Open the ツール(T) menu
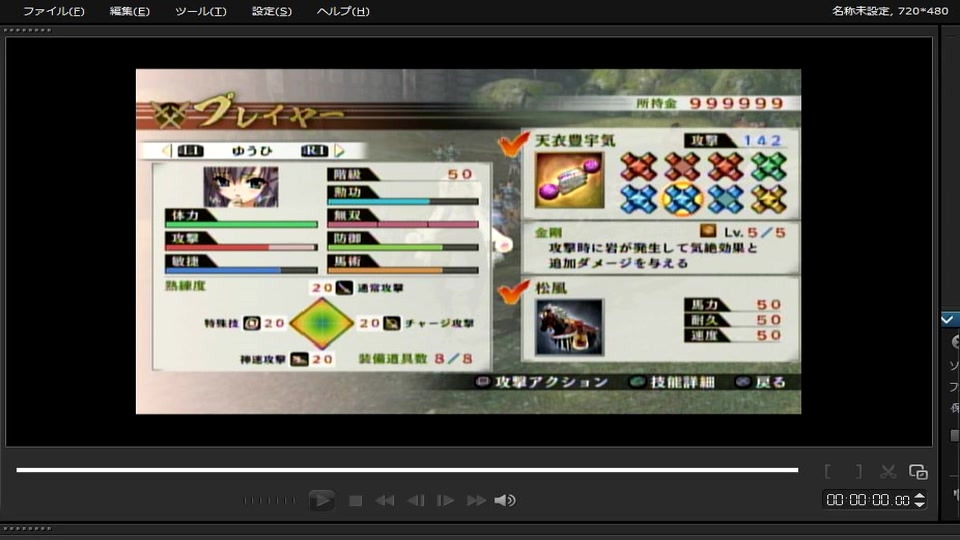The image size is (960, 540). click(200, 11)
